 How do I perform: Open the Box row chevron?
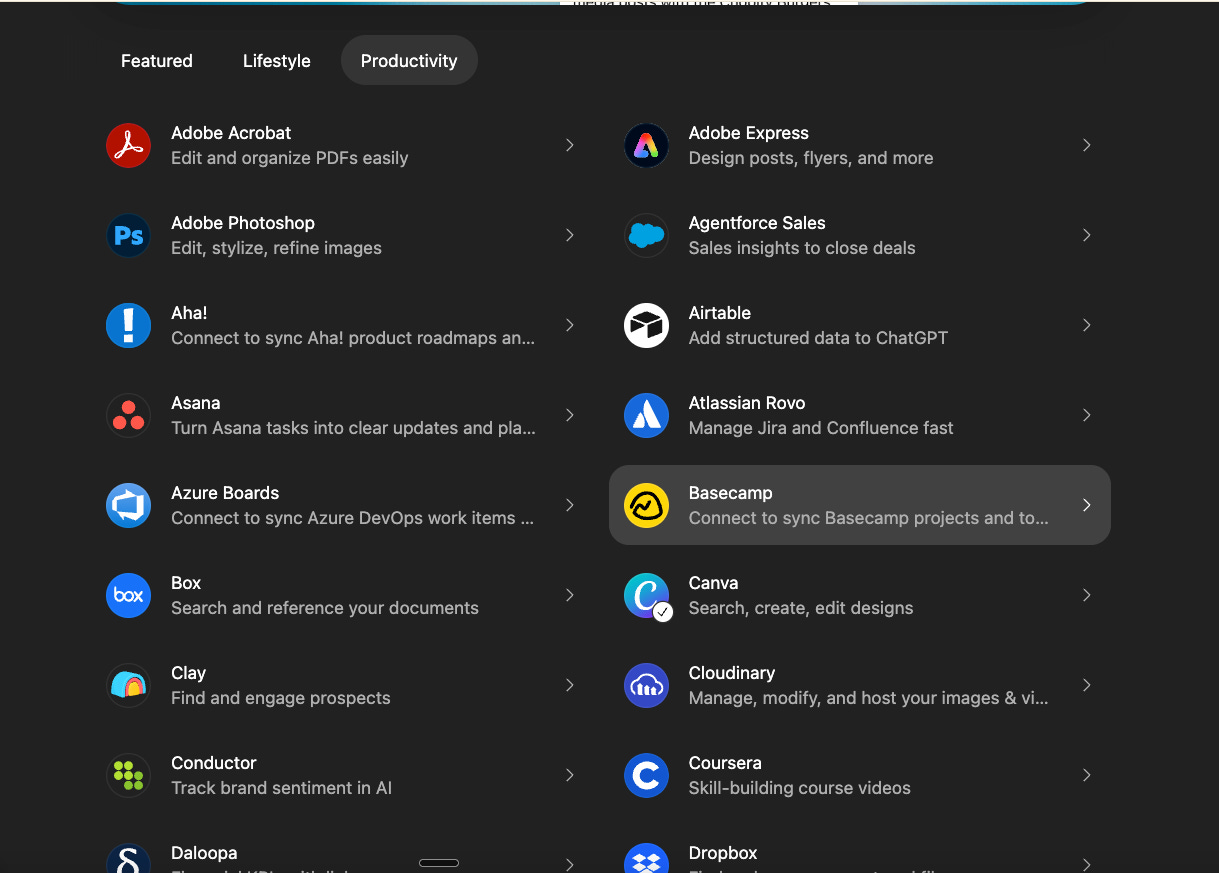pos(569,595)
